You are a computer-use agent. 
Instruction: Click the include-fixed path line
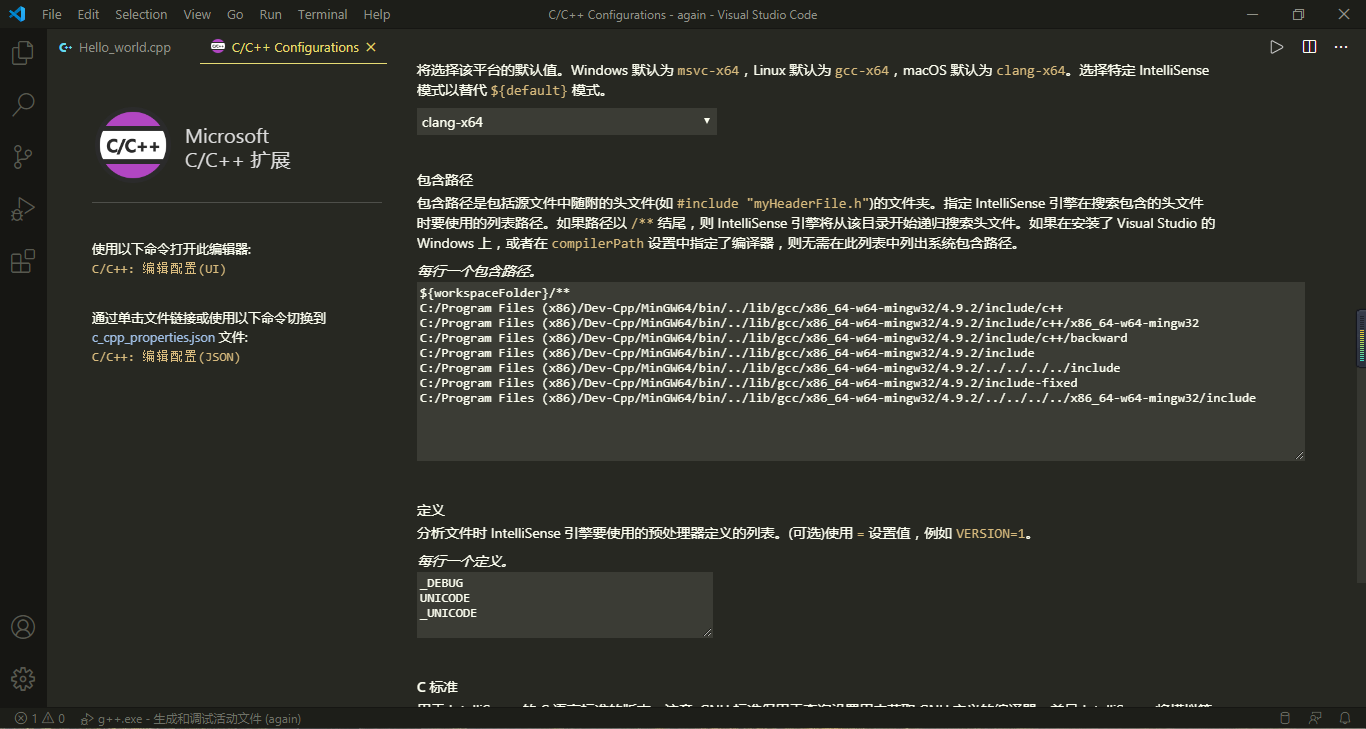tap(748, 383)
